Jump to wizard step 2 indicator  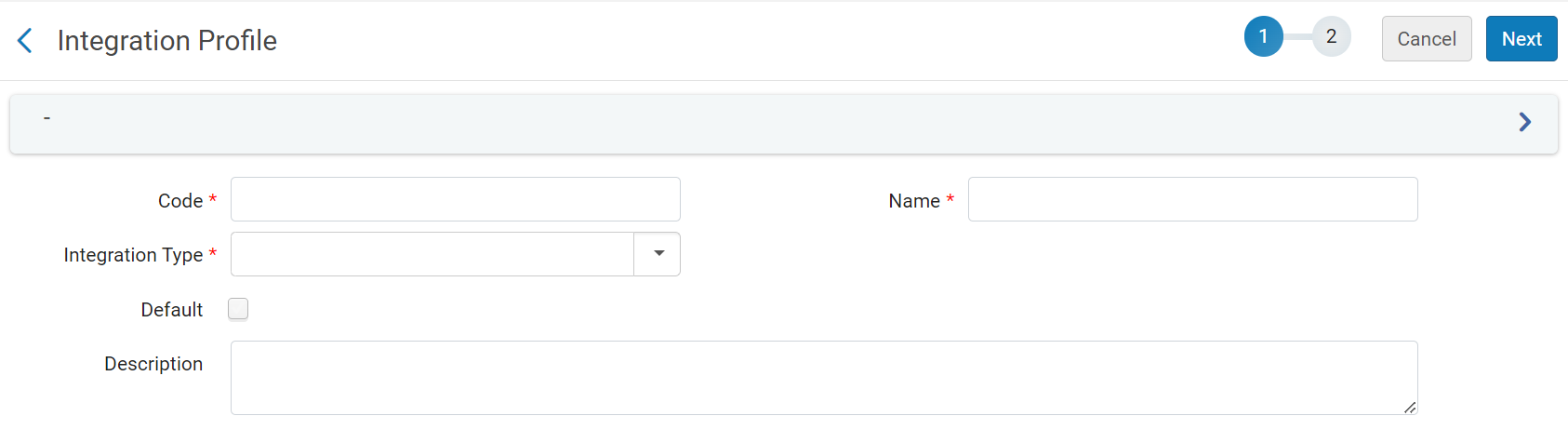point(1331,37)
